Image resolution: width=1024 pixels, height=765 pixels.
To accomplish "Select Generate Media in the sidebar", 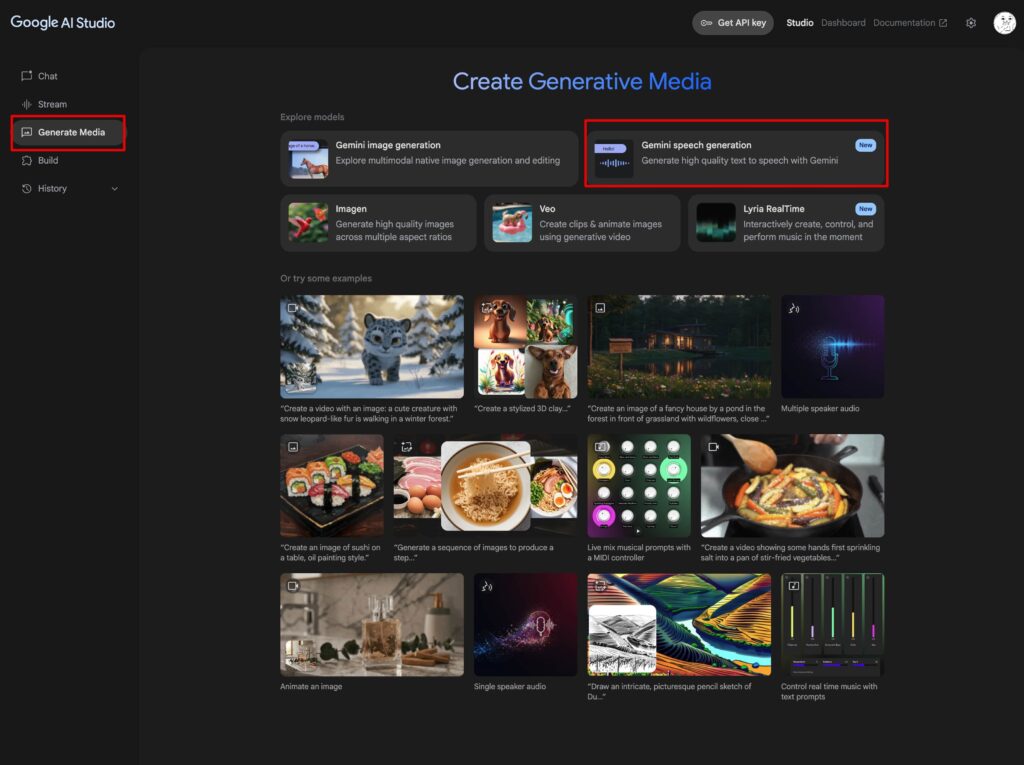I will pos(68,132).
